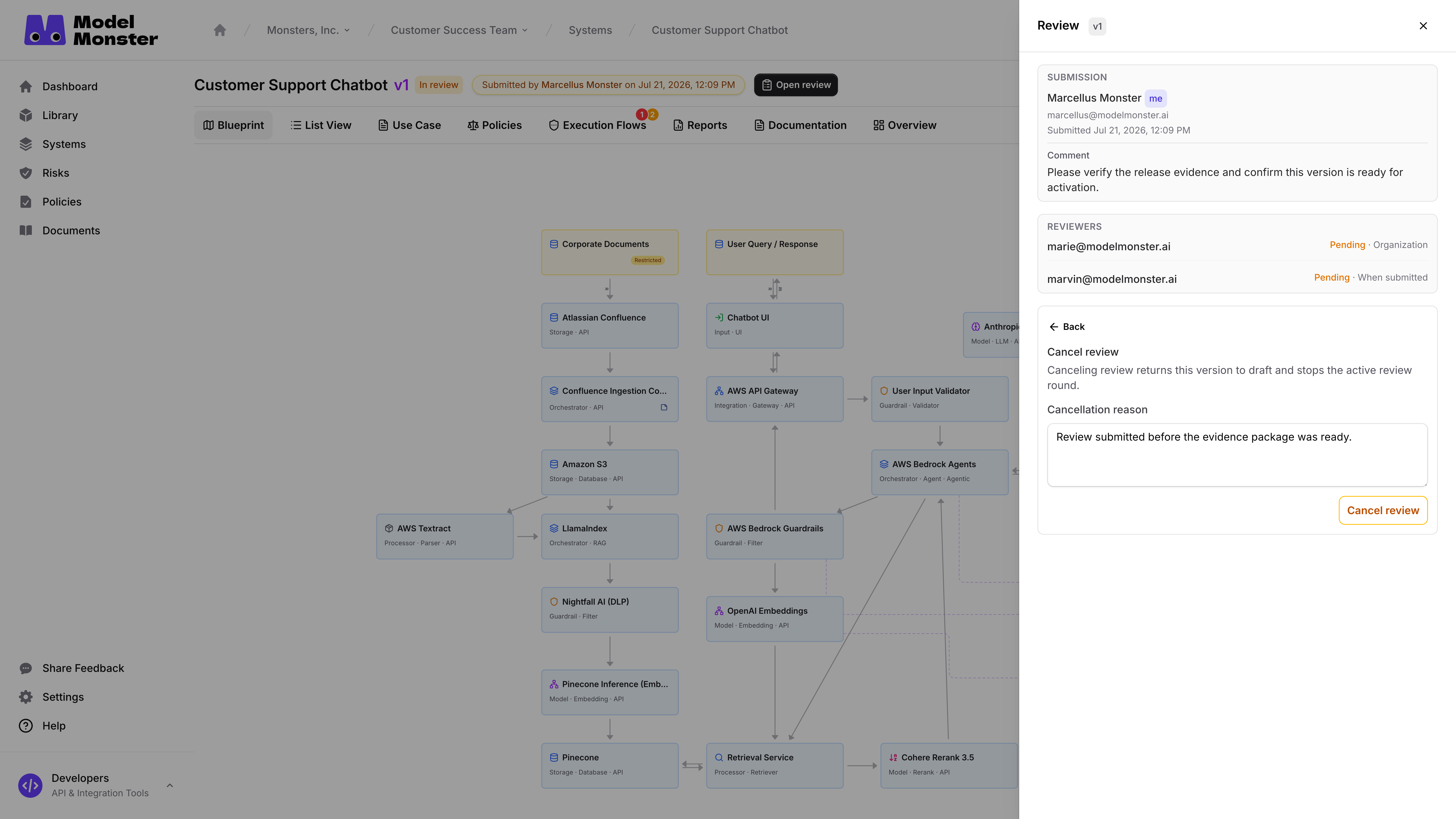
Task: Click the Atlassian Confluence storage icon
Action: pyautogui.click(x=554, y=318)
